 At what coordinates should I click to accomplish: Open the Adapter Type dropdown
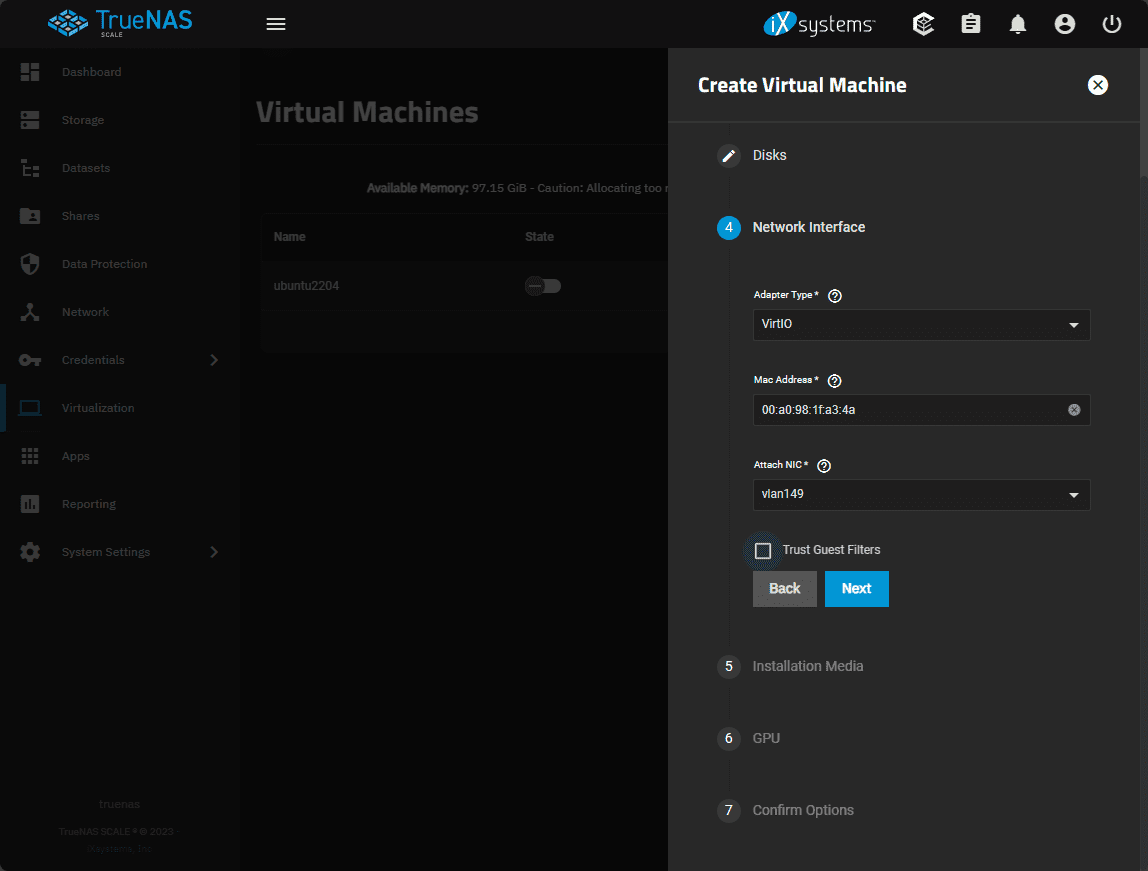point(920,325)
